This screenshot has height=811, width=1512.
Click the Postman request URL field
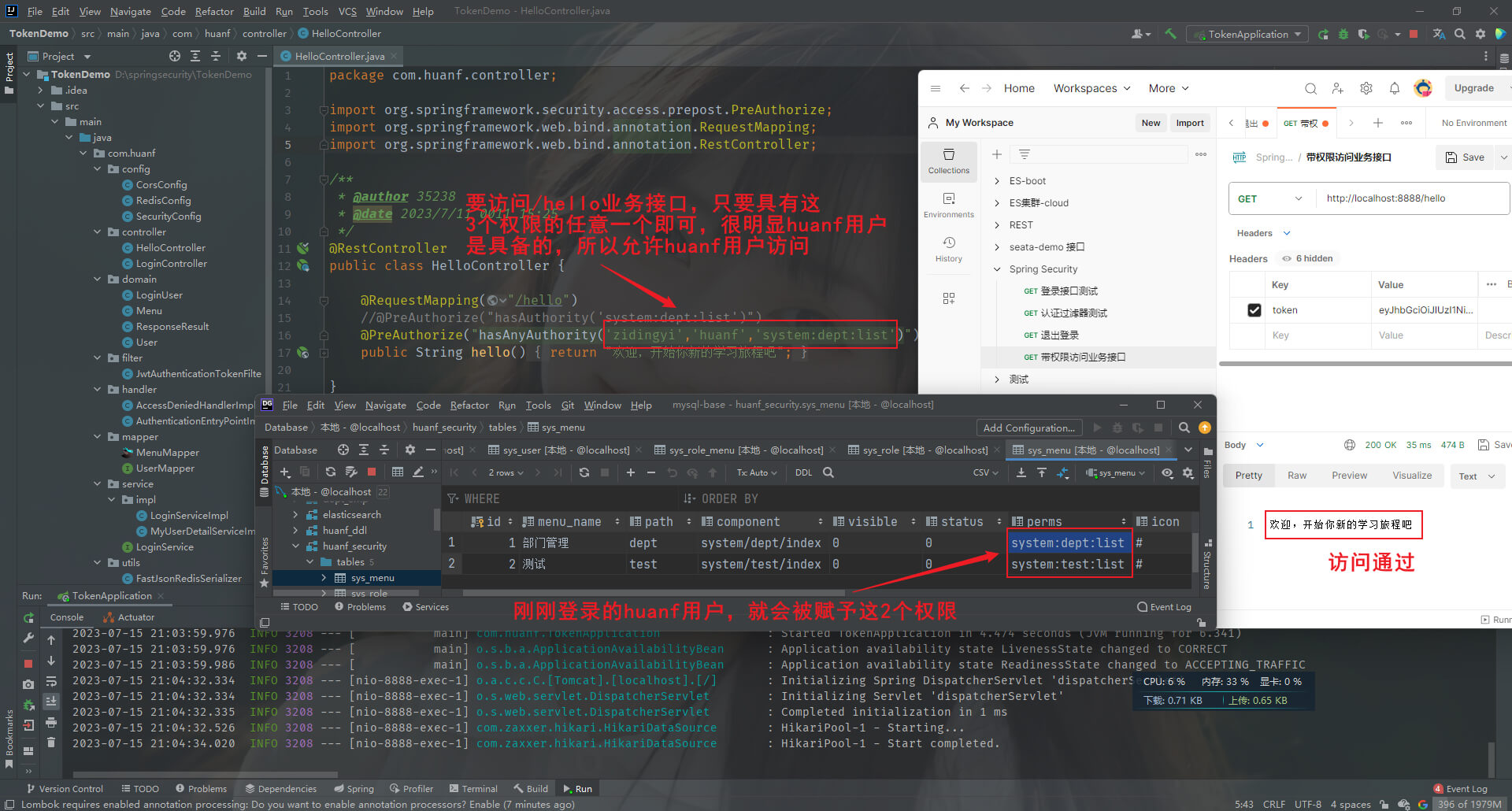[x=1413, y=198]
